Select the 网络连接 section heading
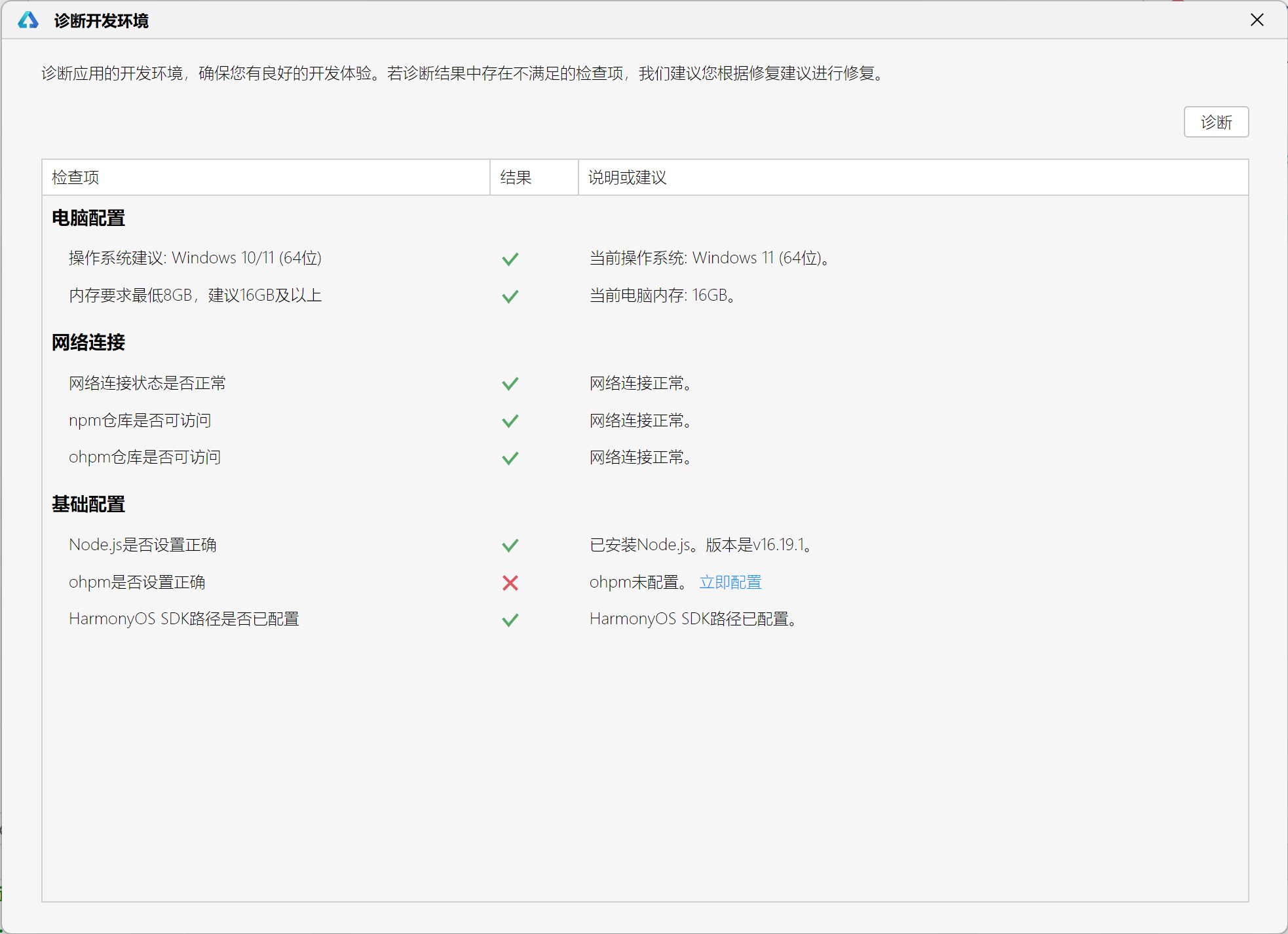 (x=88, y=343)
